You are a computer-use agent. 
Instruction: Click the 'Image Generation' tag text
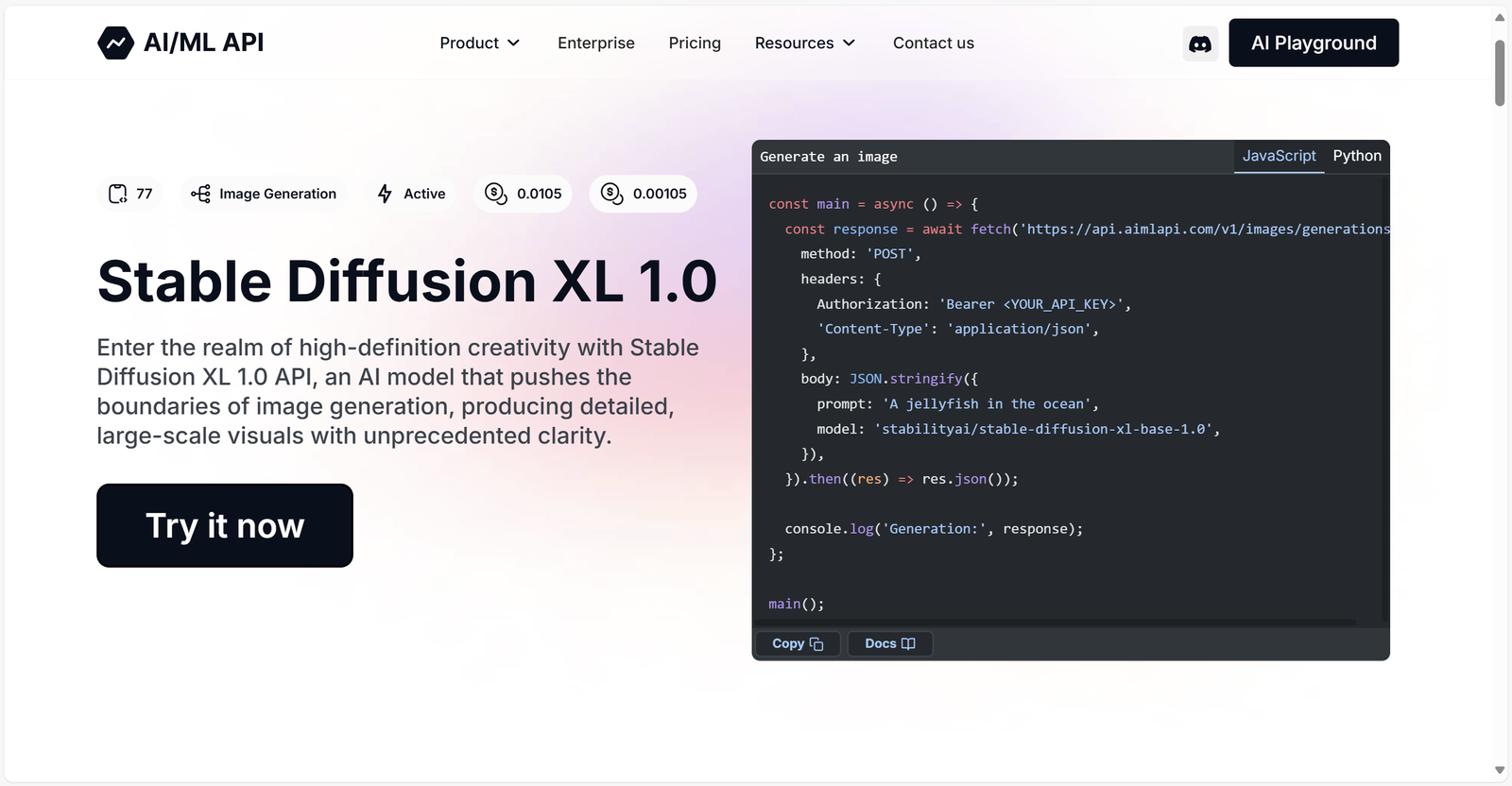click(278, 194)
